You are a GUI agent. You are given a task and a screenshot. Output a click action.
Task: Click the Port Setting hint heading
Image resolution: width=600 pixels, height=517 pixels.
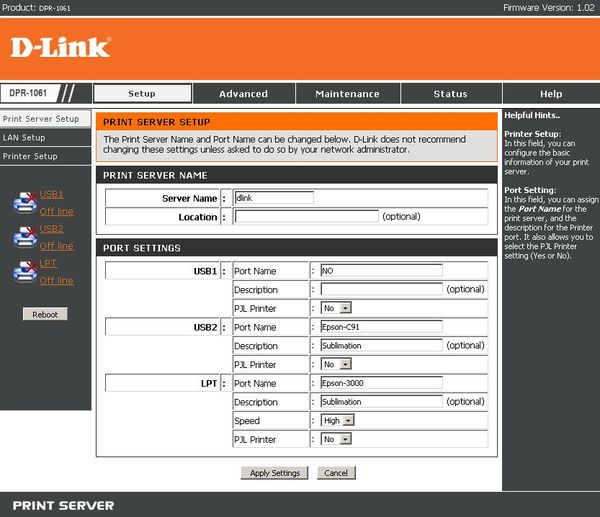(530, 190)
